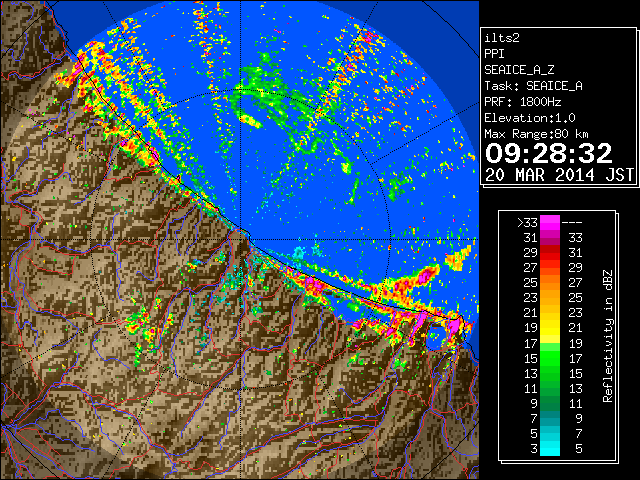Pick the orange 25–27 dBZ color band

pyautogui.click(x=550, y=282)
